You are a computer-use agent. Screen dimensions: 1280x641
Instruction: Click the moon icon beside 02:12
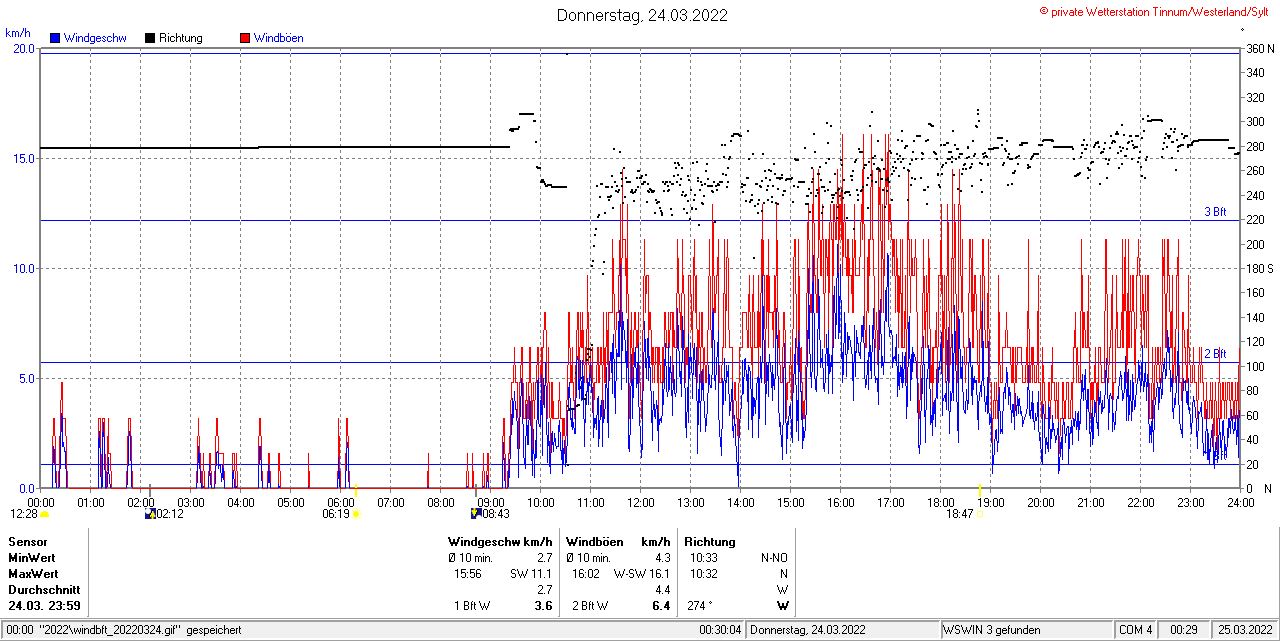pos(151,514)
